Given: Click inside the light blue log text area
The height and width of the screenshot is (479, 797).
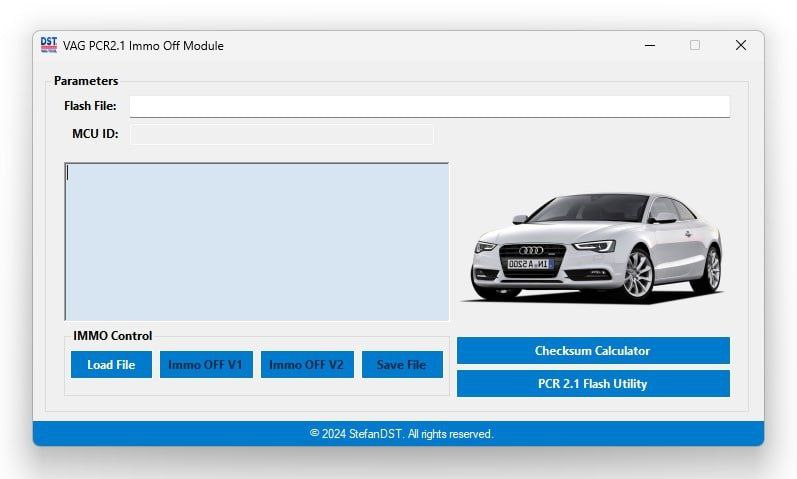Looking at the screenshot, I should coord(256,241).
